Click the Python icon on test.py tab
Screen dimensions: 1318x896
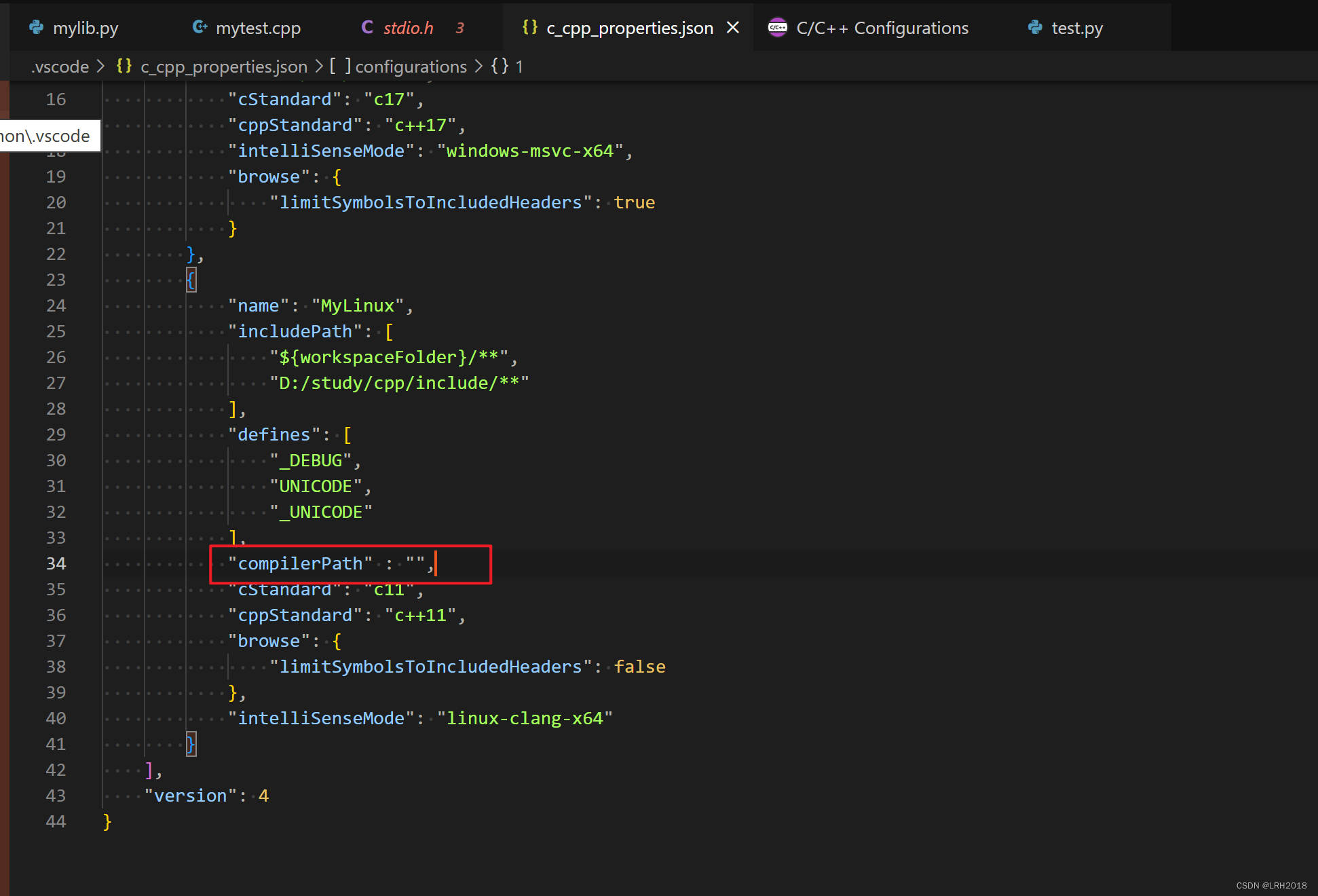(1035, 27)
